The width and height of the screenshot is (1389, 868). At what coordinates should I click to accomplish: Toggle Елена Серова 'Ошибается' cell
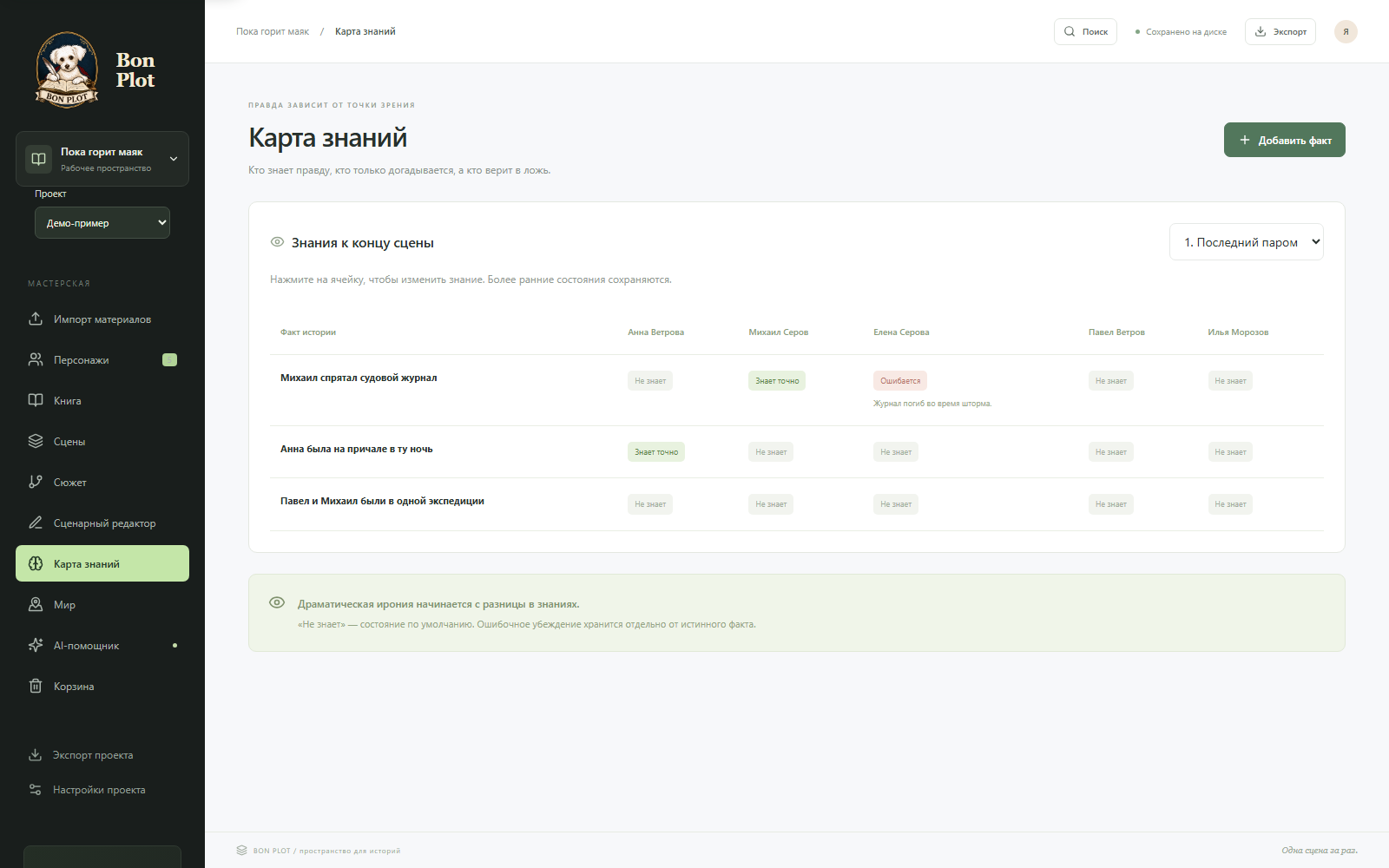pyautogui.click(x=900, y=381)
